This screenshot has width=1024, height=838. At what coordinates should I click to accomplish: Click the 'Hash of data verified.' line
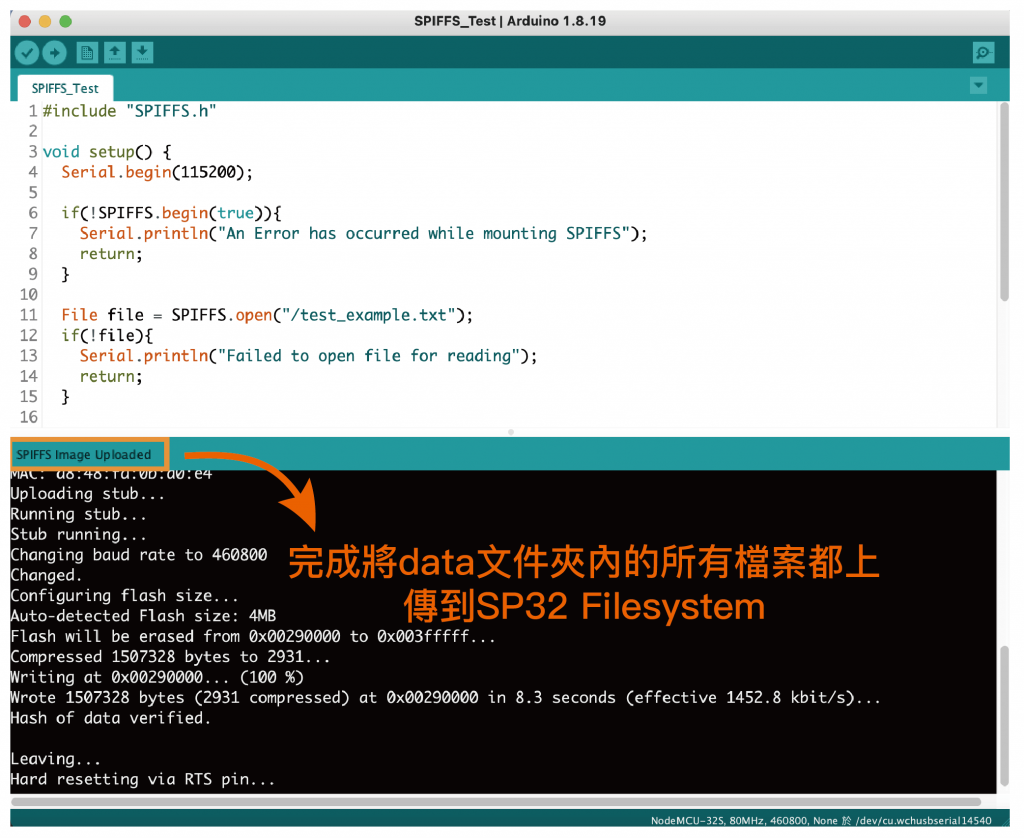[110, 718]
